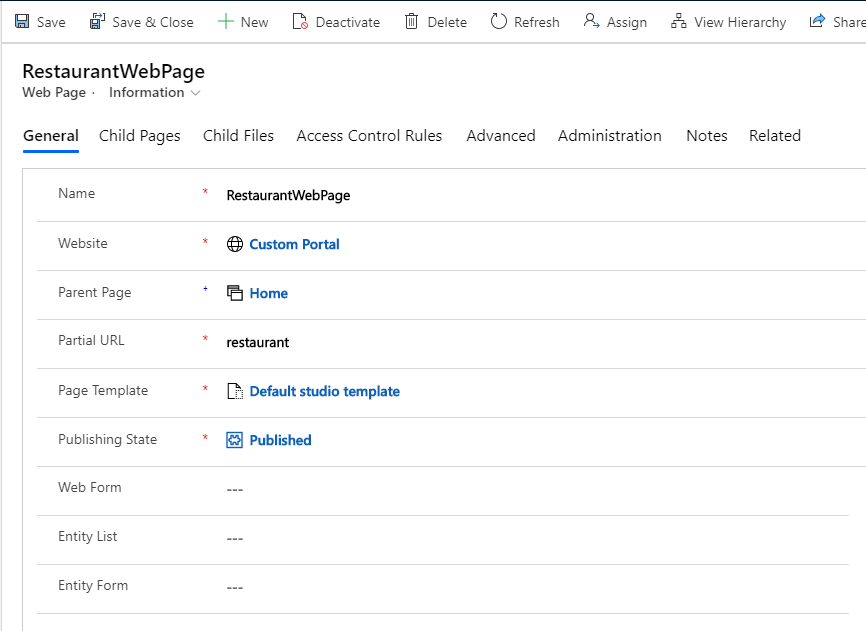Screen dimensions: 866x631
Task: Click the Deactivate document icon
Action: click(x=300, y=21)
